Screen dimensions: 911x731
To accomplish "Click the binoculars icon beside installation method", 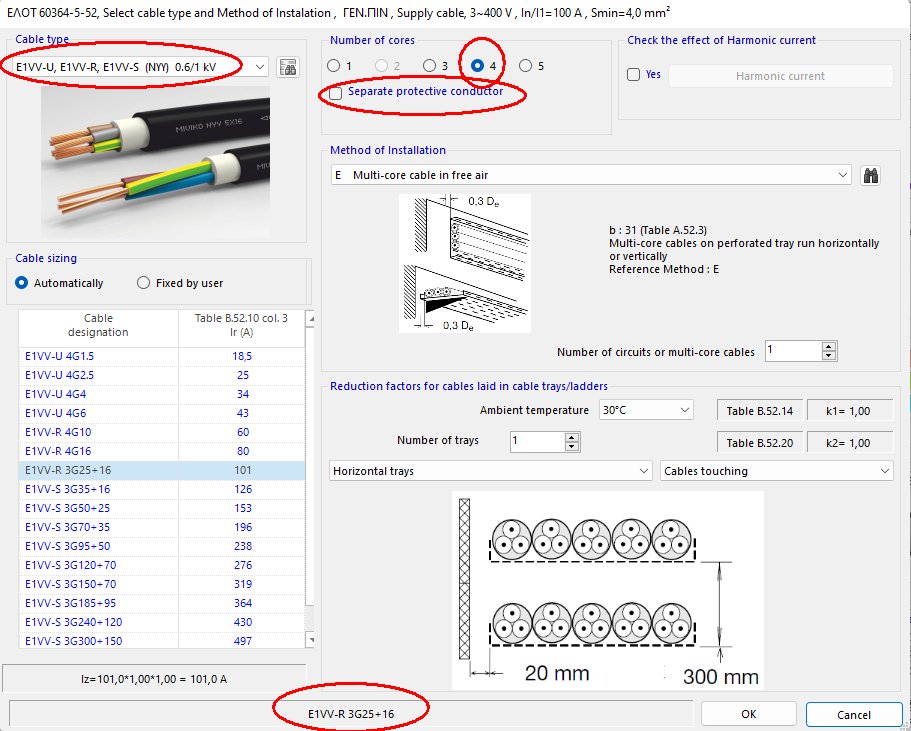I will coord(870,174).
